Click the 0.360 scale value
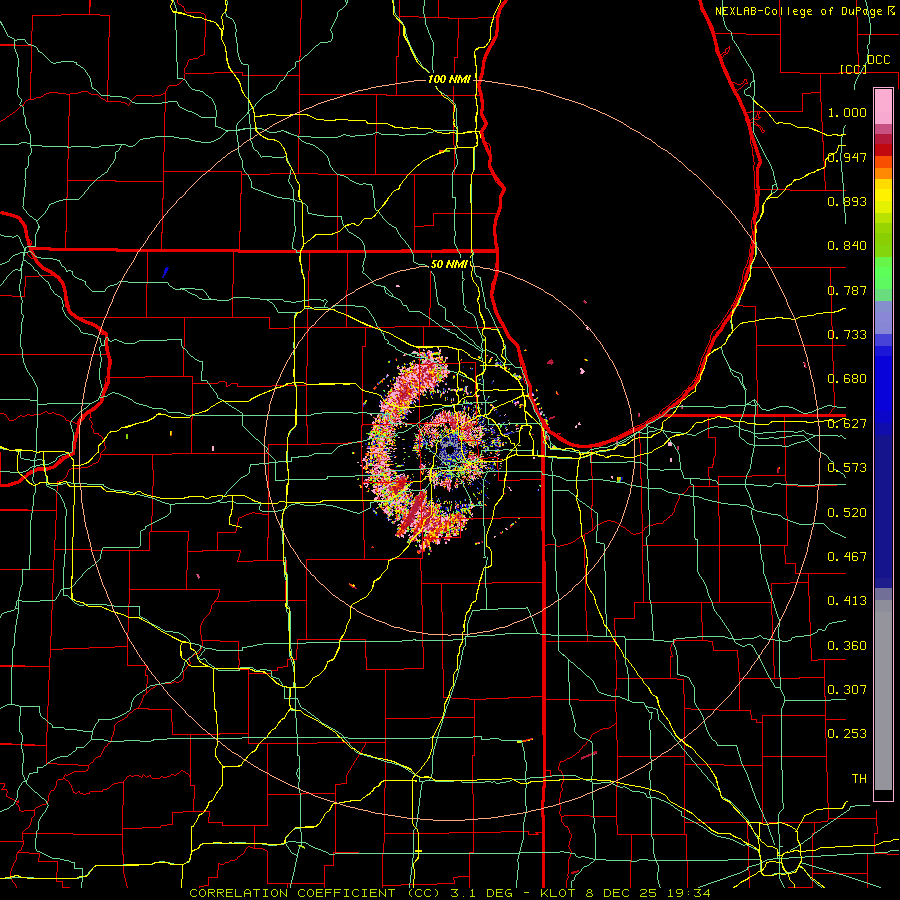 [847, 646]
